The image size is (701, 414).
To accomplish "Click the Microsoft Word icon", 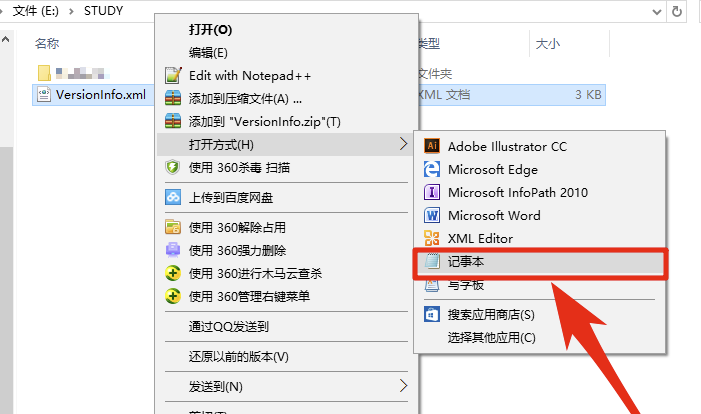I will 432,215.
